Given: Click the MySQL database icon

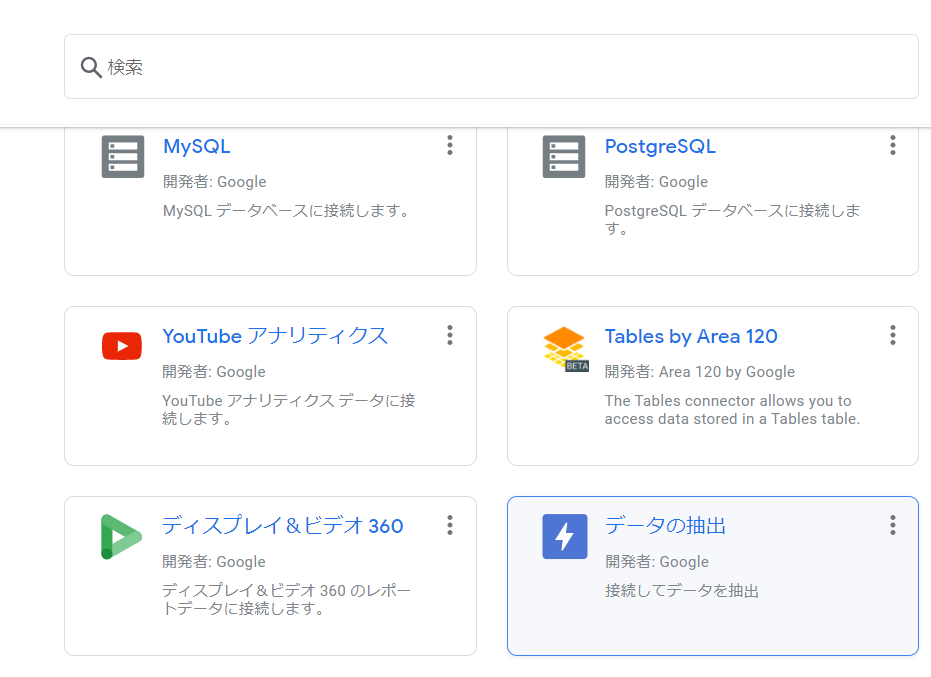Looking at the screenshot, I should [123, 157].
